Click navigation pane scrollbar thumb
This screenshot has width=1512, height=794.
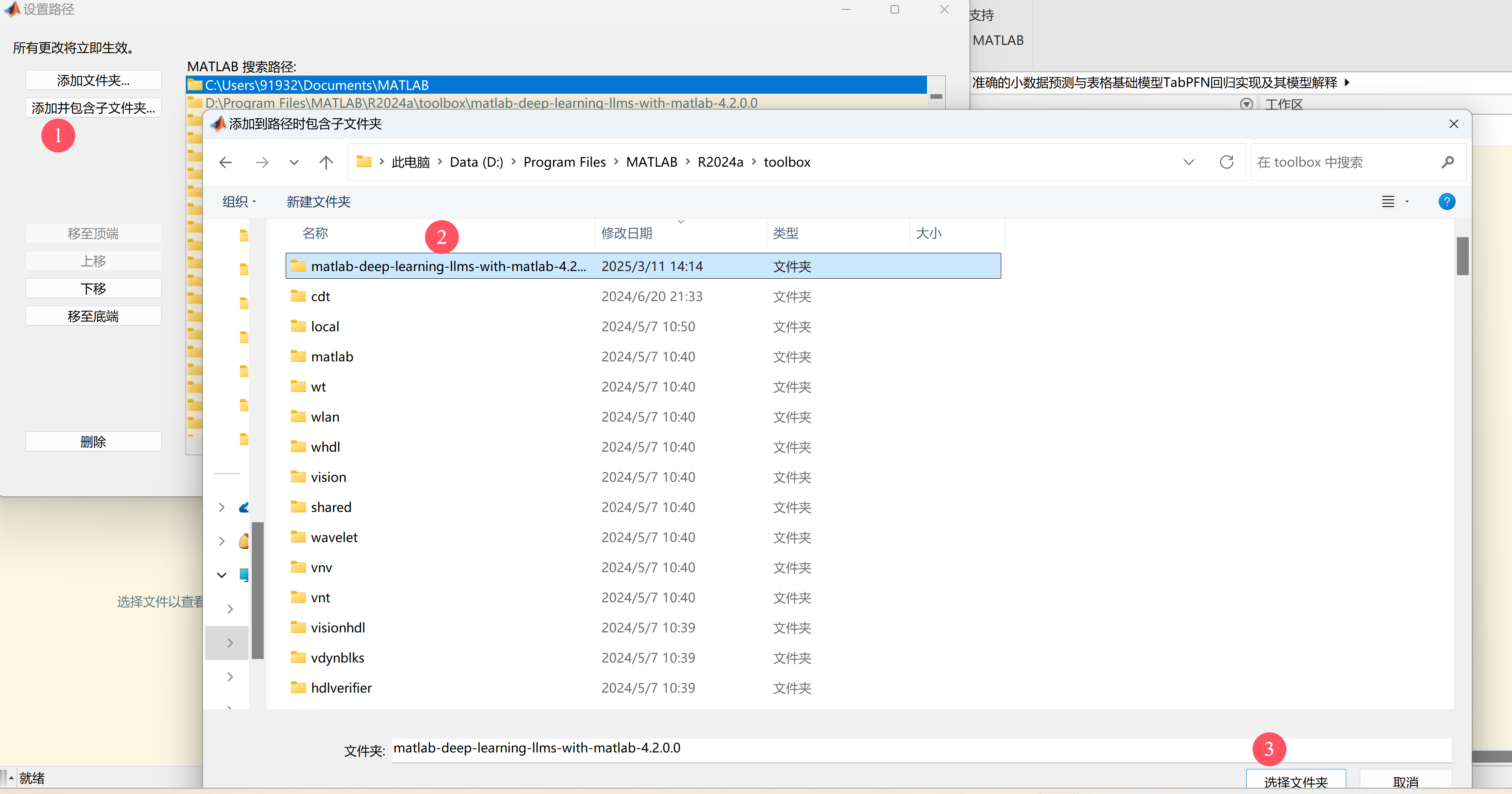tap(257, 590)
